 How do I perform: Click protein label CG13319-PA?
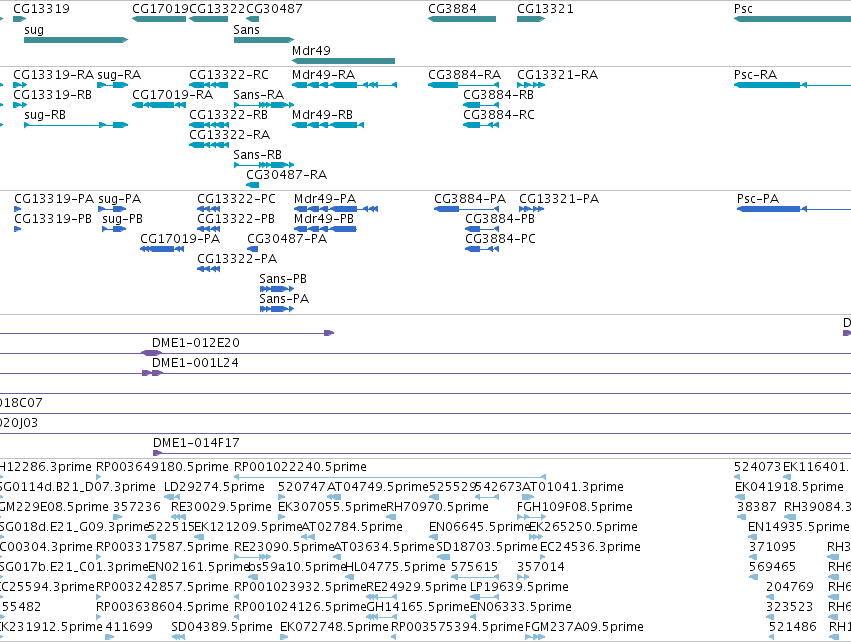click(x=54, y=199)
